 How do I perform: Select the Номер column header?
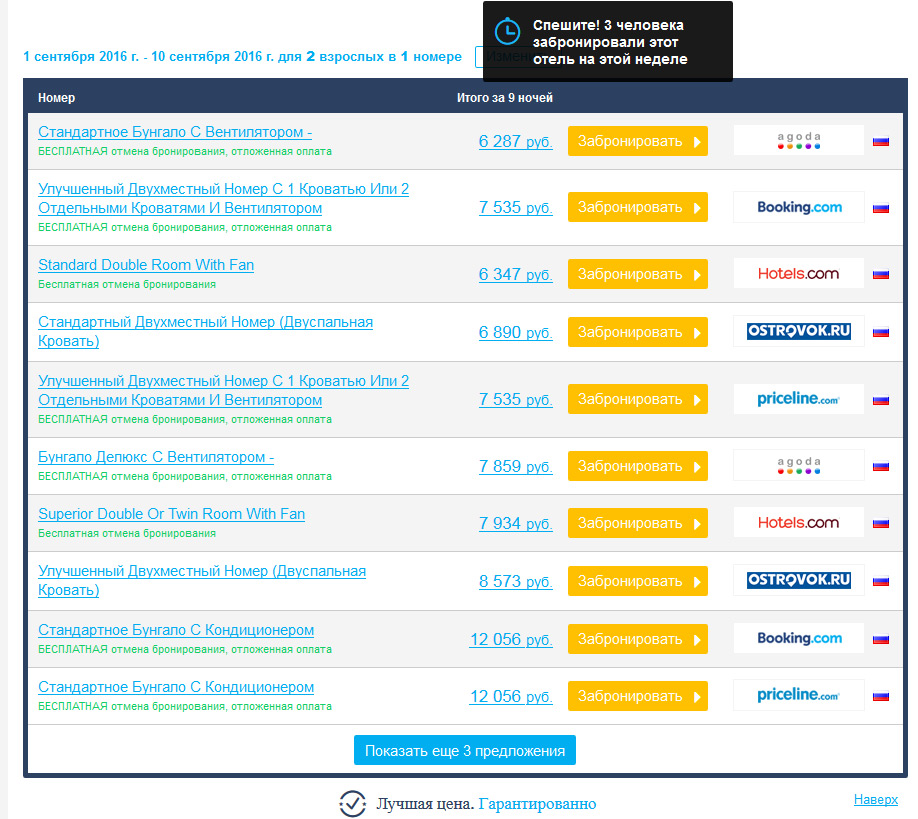coord(56,98)
